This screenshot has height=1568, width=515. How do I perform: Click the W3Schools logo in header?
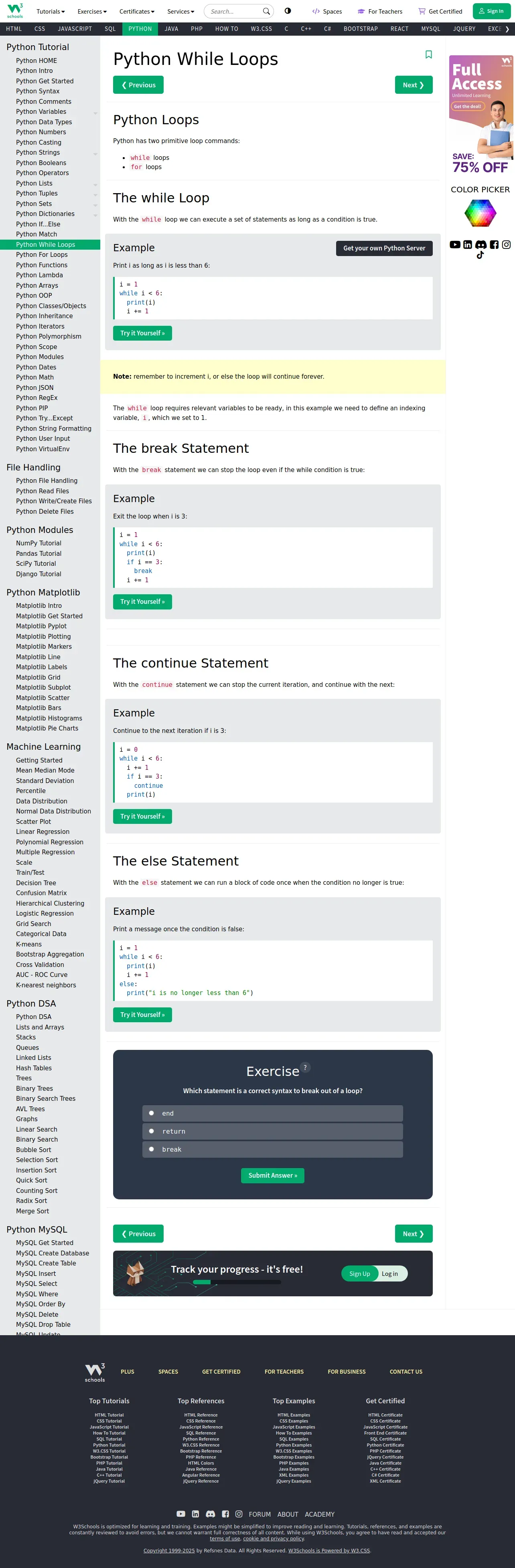coord(14,11)
